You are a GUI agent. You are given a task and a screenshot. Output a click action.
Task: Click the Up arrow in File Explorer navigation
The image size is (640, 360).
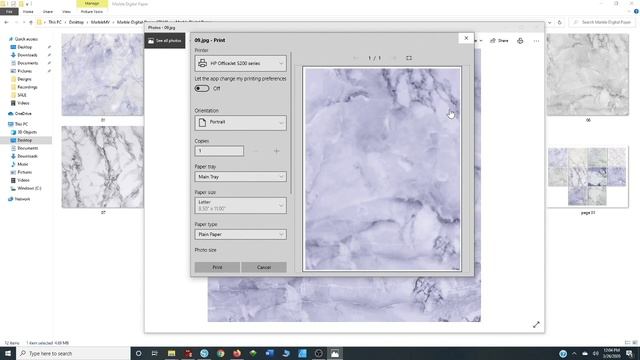pyautogui.click(x=31, y=22)
